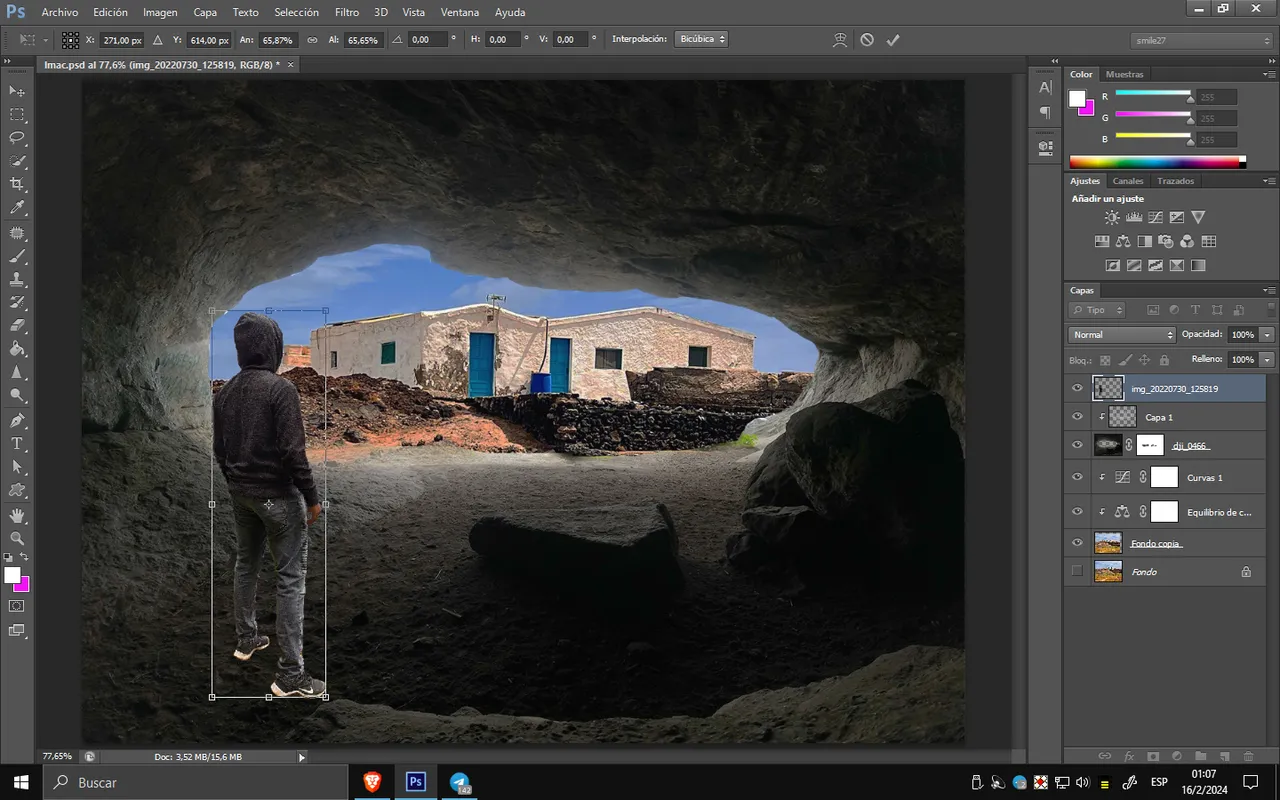Switch to the Trazados tab
This screenshot has width=1280, height=800.
click(1175, 181)
